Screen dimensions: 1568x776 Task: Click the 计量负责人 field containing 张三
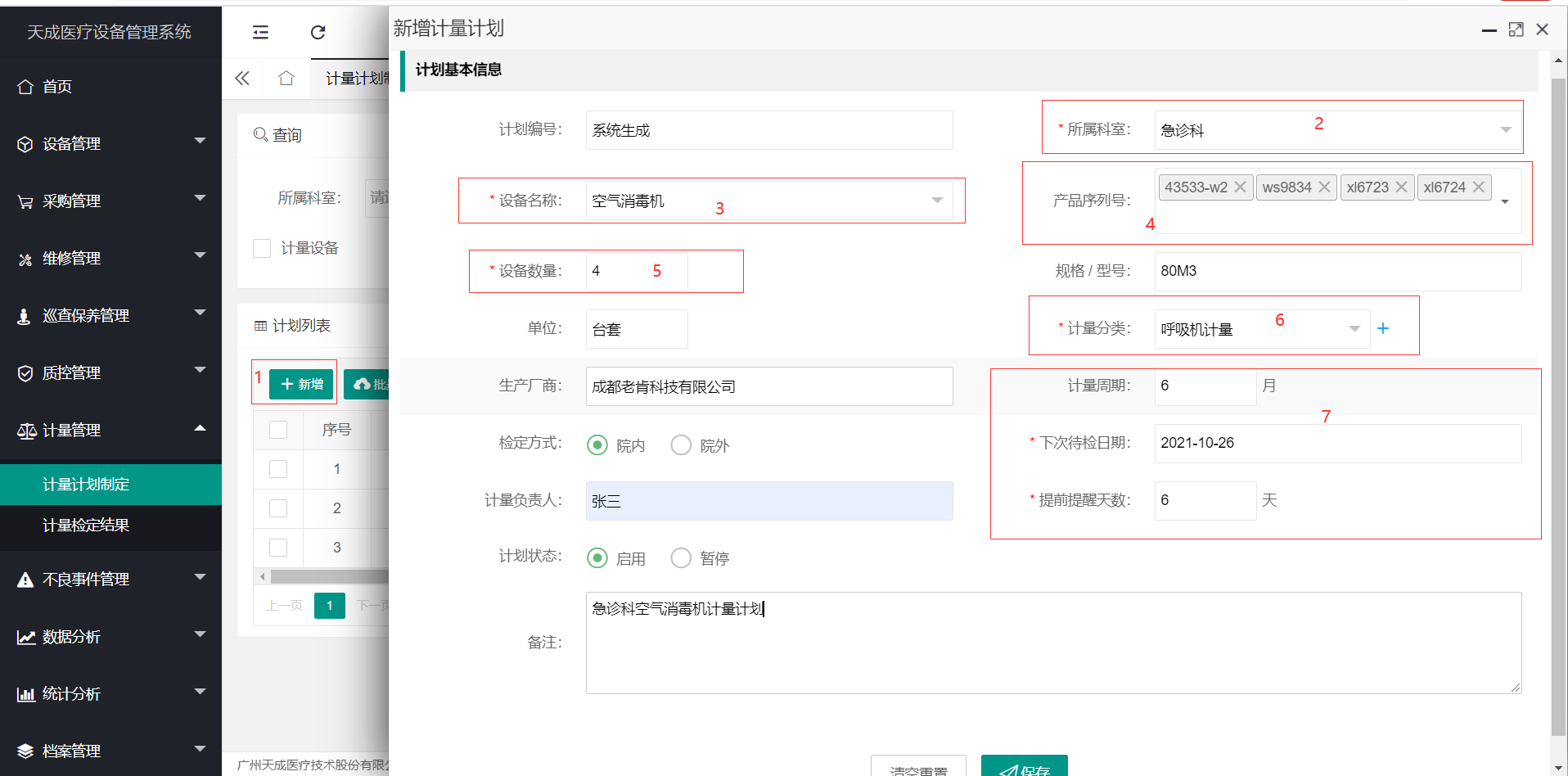(x=769, y=501)
